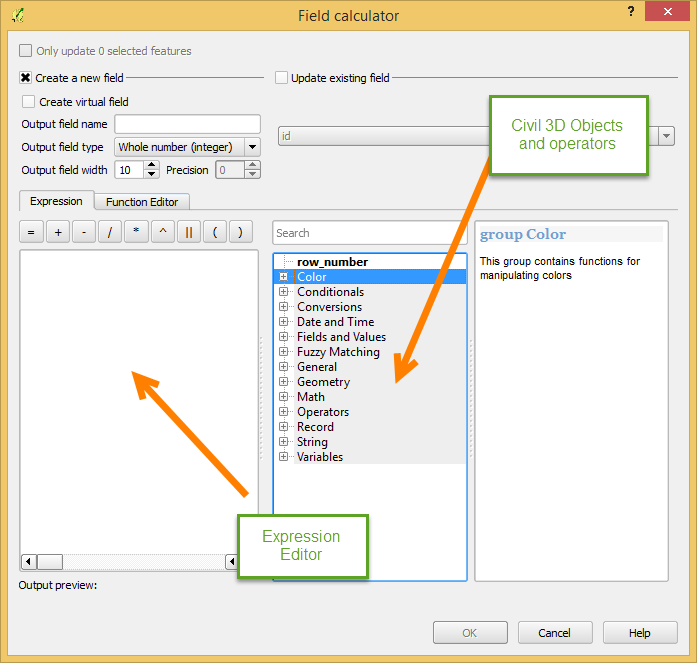
Task: Insert a closing parenthesis
Action: (240, 232)
